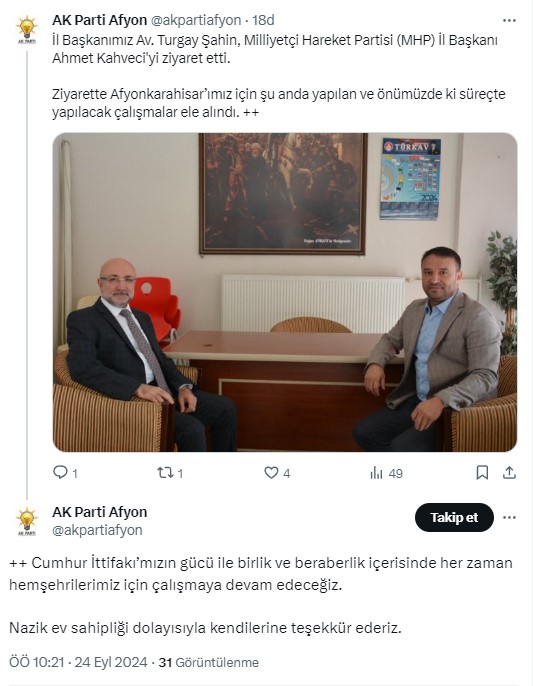Click the AK Parti Afyon name on top tweet
This screenshot has height=686, width=533.
99,20
